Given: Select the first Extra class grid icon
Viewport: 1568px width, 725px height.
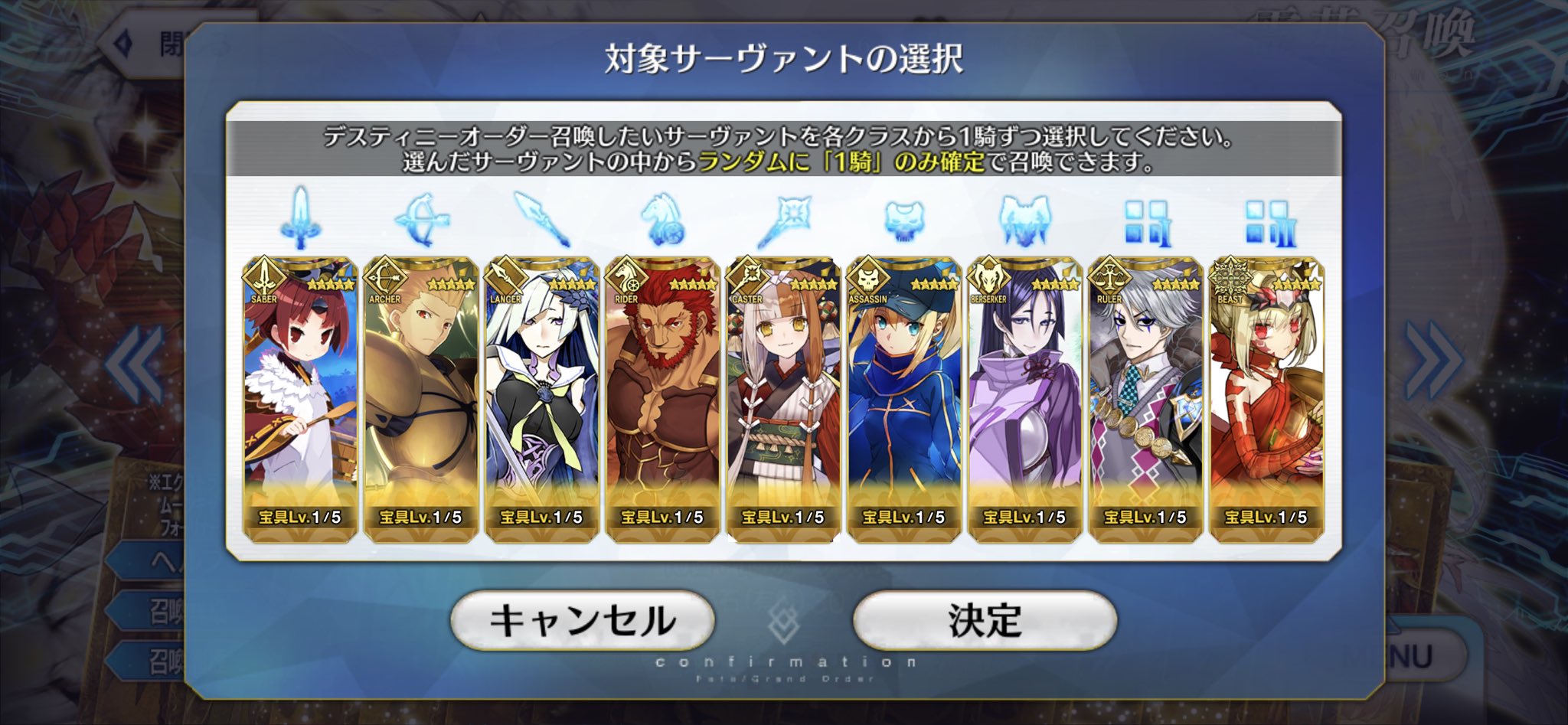Looking at the screenshot, I should click(1146, 223).
